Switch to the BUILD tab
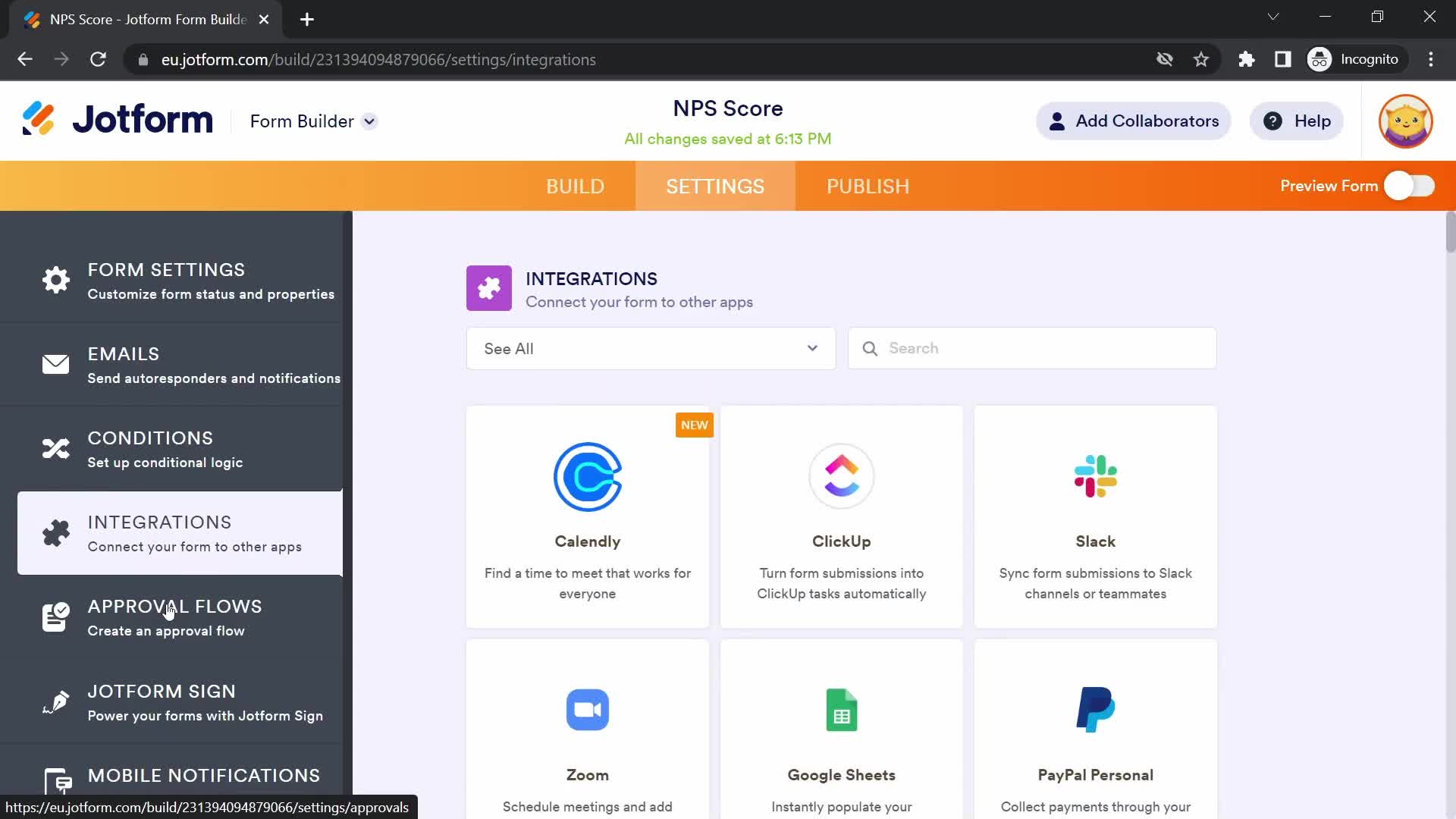The height and width of the screenshot is (819, 1456). tap(576, 187)
